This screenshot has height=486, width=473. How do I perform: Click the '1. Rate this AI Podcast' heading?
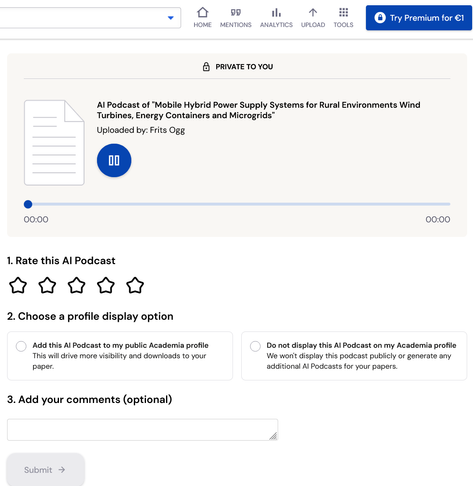coord(61,260)
